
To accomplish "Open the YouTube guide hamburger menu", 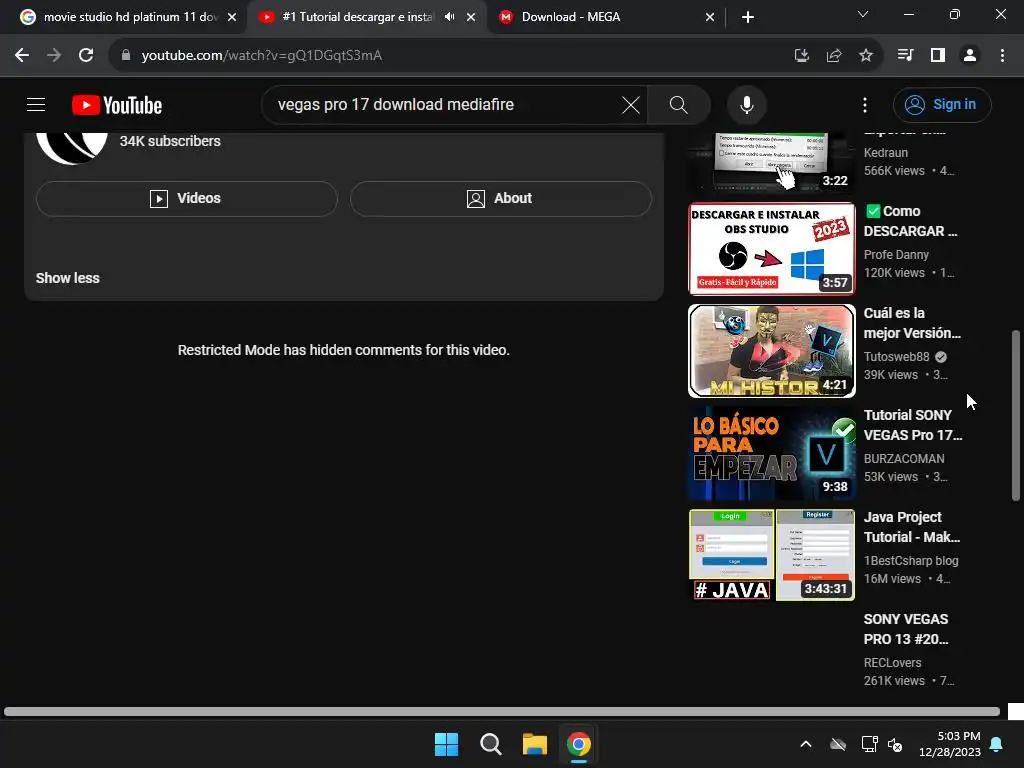I will pos(36,104).
